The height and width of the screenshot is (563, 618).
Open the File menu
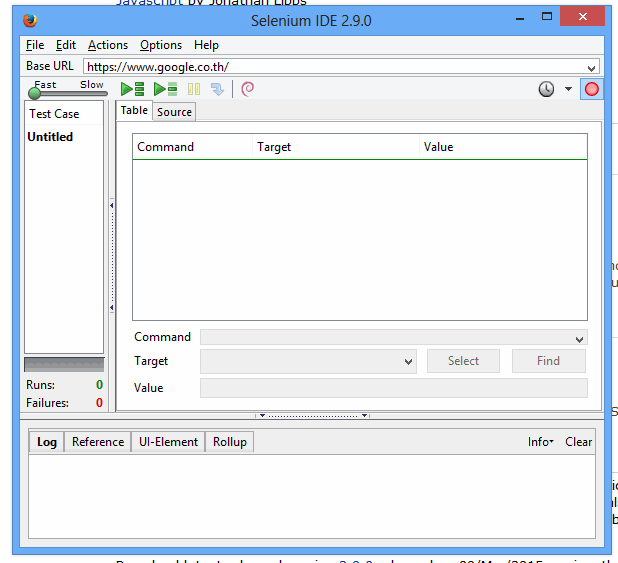coord(35,45)
